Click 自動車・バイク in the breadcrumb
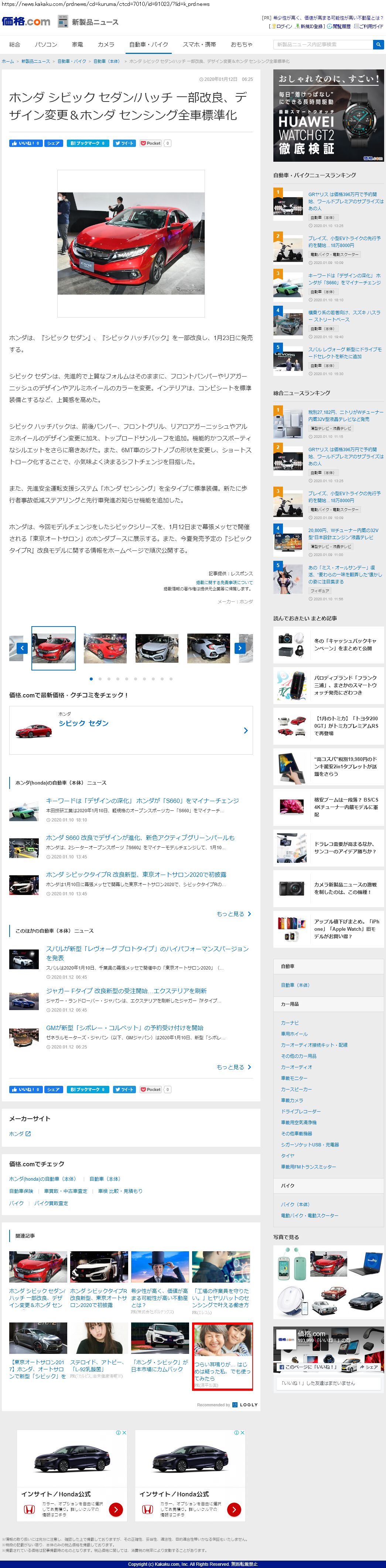386x1568 pixels. tap(72, 62)
